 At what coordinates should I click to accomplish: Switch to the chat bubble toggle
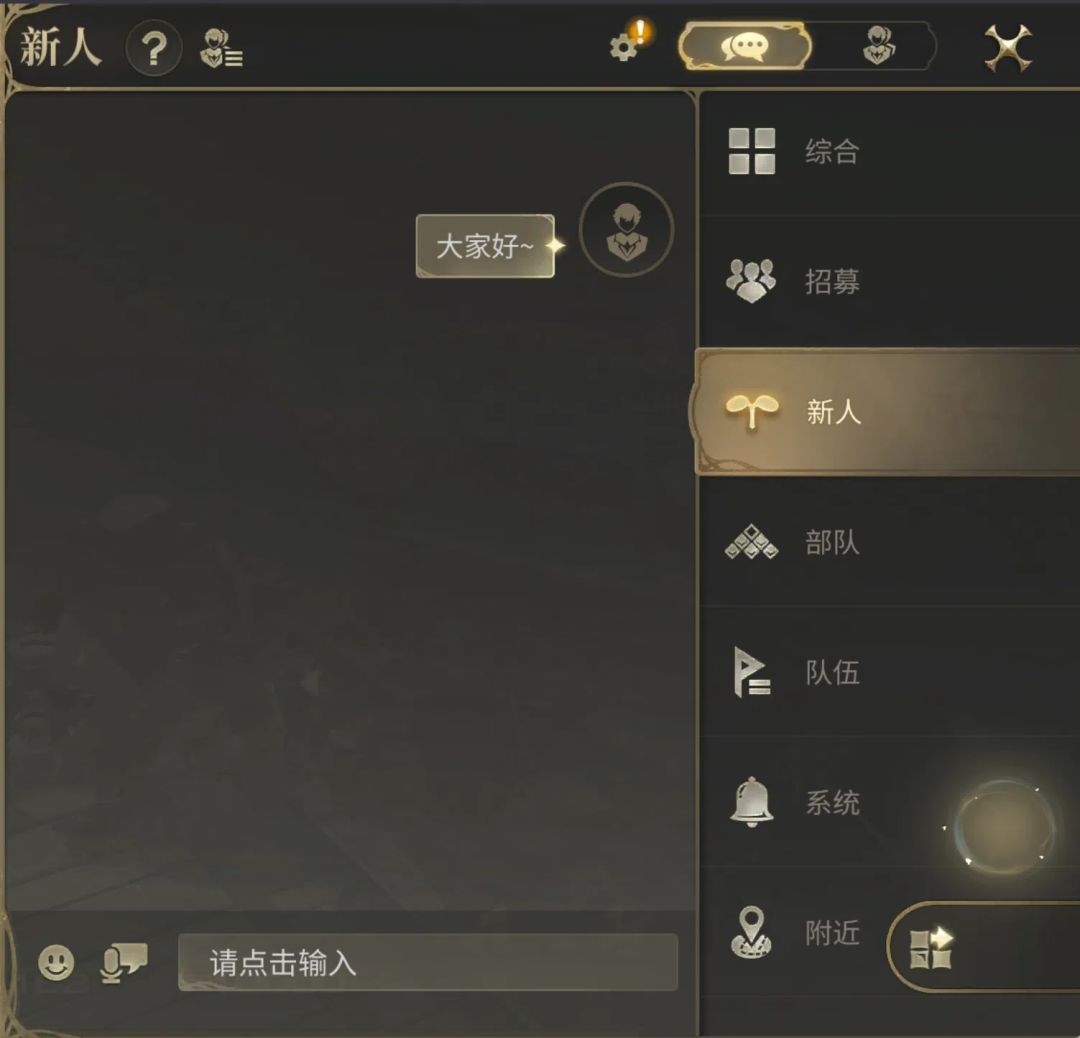745,46
